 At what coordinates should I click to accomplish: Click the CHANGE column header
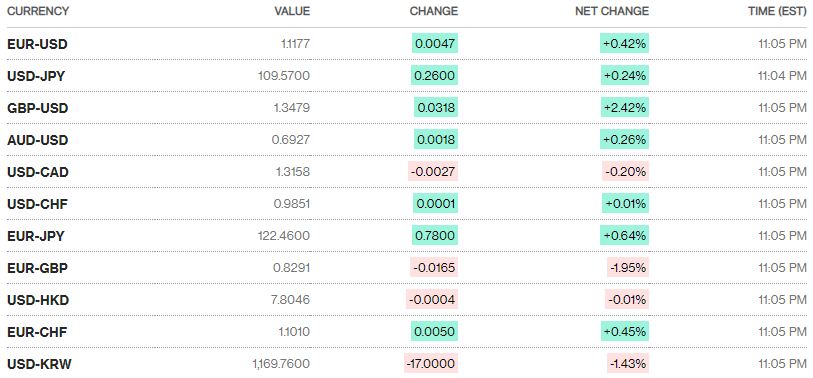pyautogui.click(x=434, y=11)
